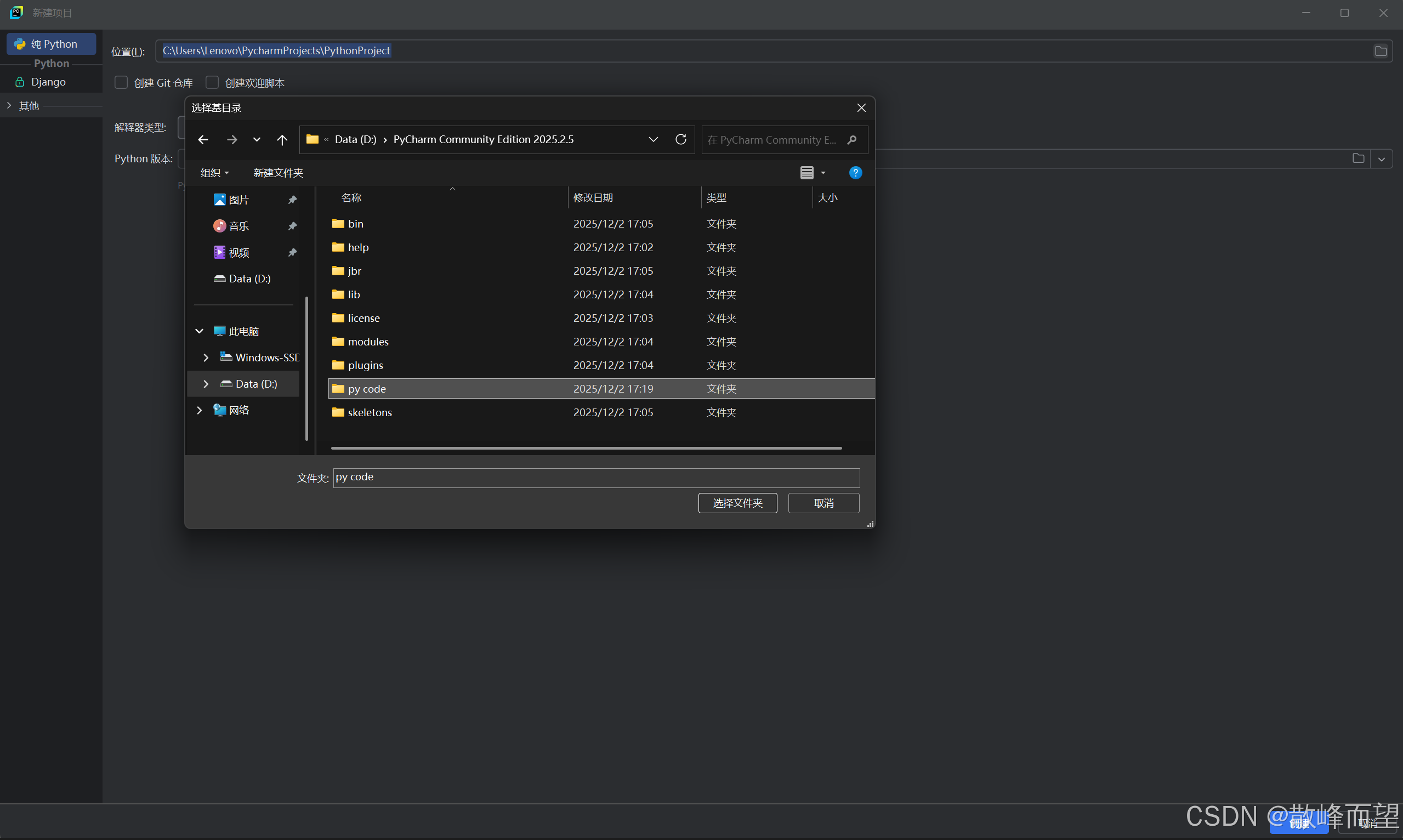1403x840 pixels.
Task: Select the Django project type
Action: click(48, 82)
